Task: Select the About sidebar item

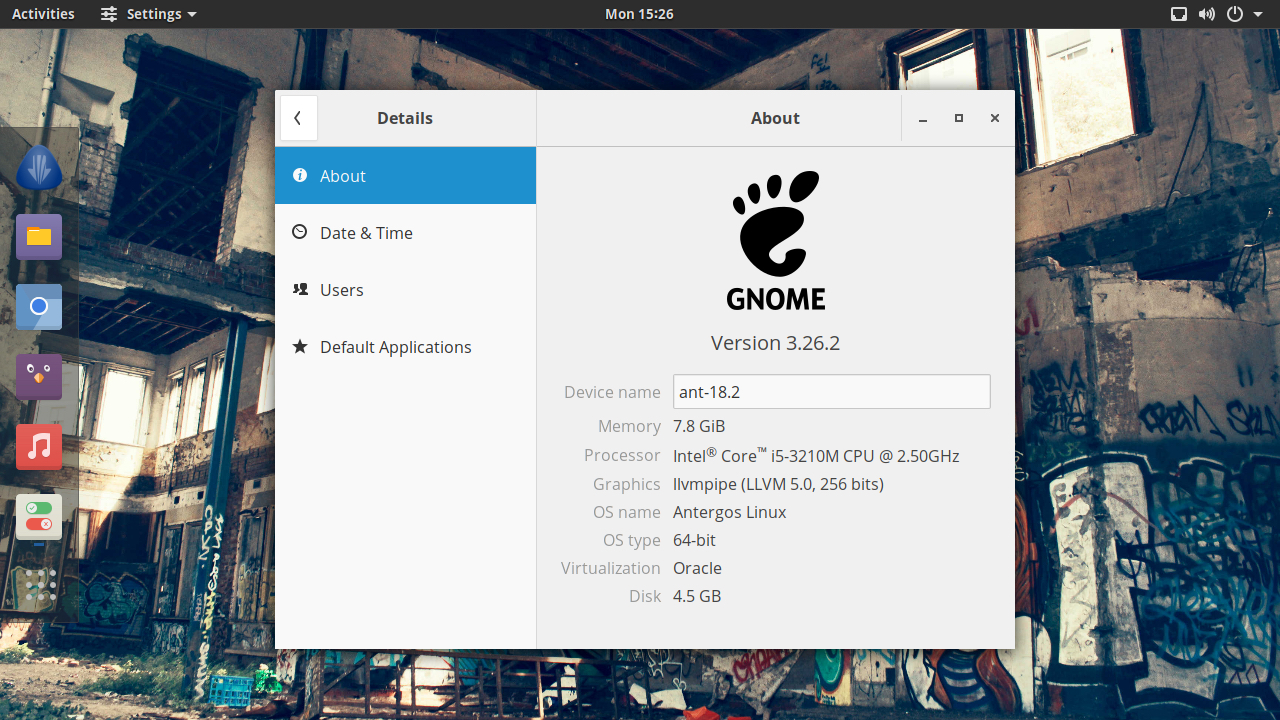Action: click(405, 176)
